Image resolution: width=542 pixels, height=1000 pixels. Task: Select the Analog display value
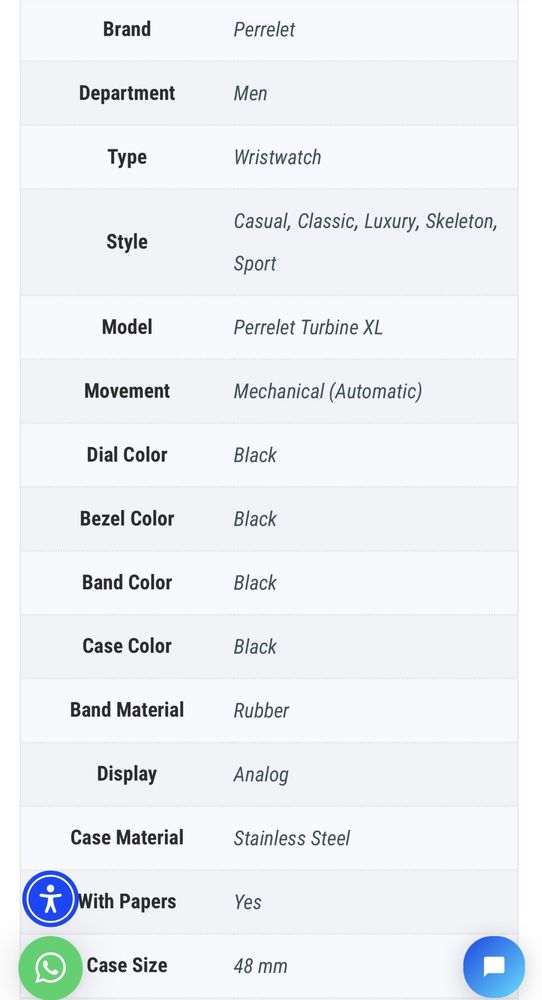[x=261, y=774]
